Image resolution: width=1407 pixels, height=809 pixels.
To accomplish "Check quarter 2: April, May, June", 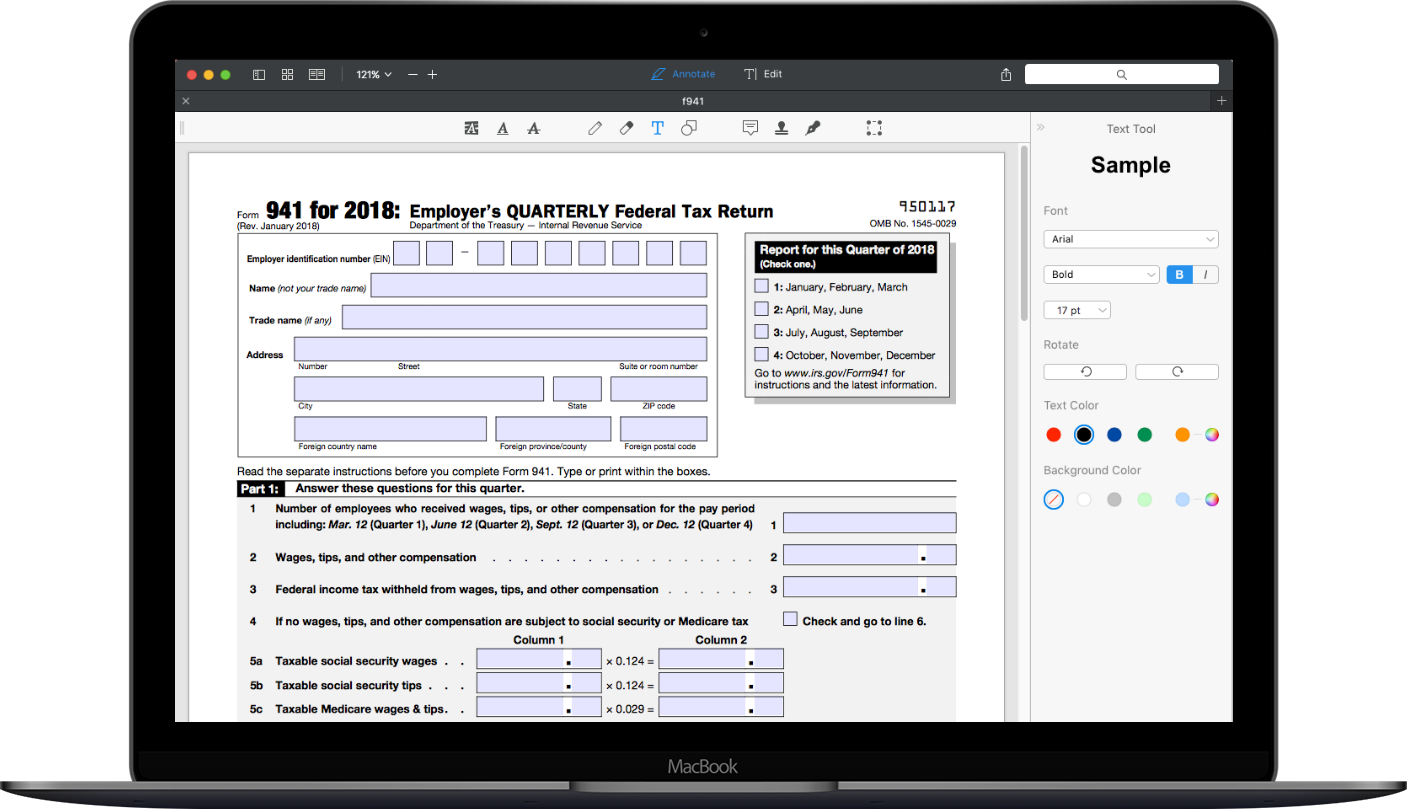I will click(x=762, y=309).
